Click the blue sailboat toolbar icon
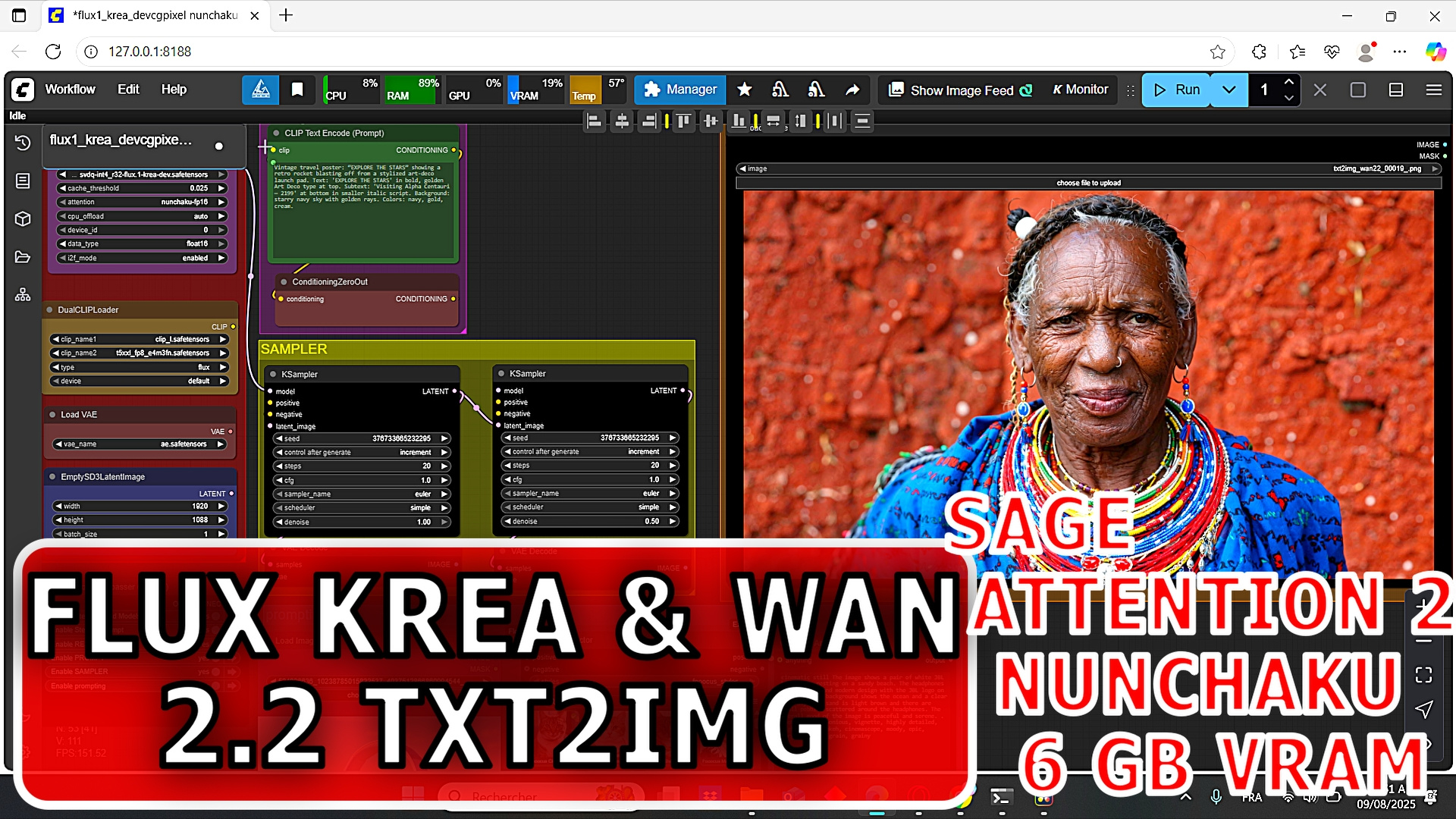 pyautogui.click(x=260, y=89)
